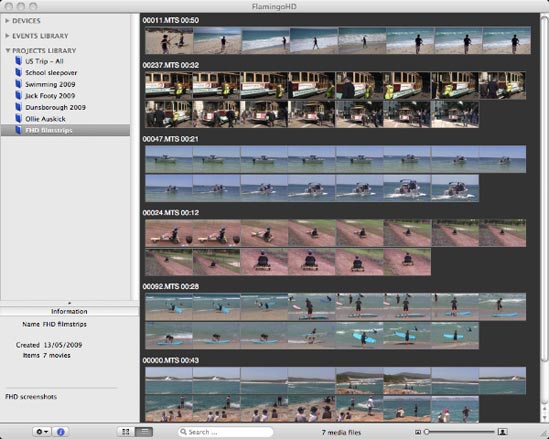The height and width of the screenshot is (439, 549).
Task: Switch to filmstrip list view
Action: [144, 432]
